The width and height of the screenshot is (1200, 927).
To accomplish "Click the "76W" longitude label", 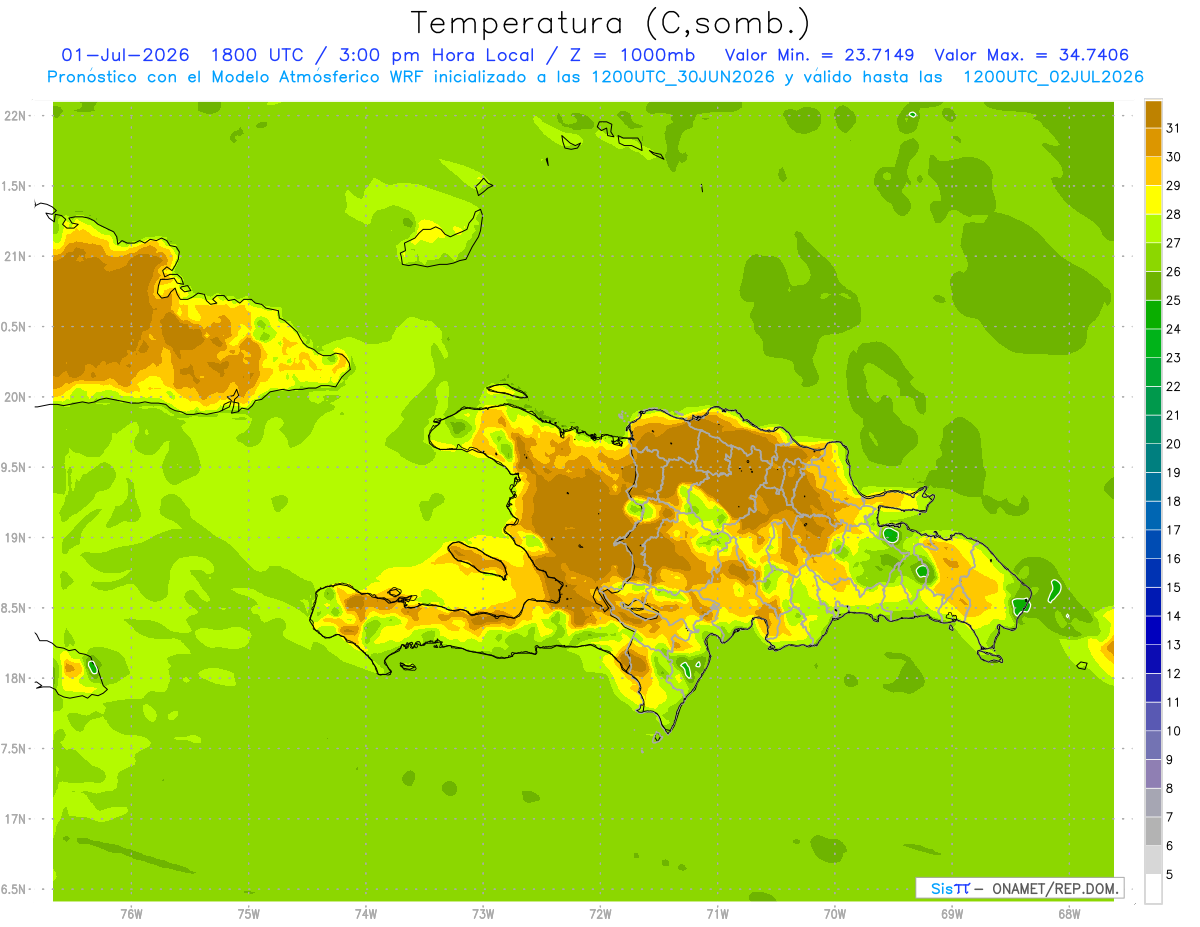I will tap(131, 914).
